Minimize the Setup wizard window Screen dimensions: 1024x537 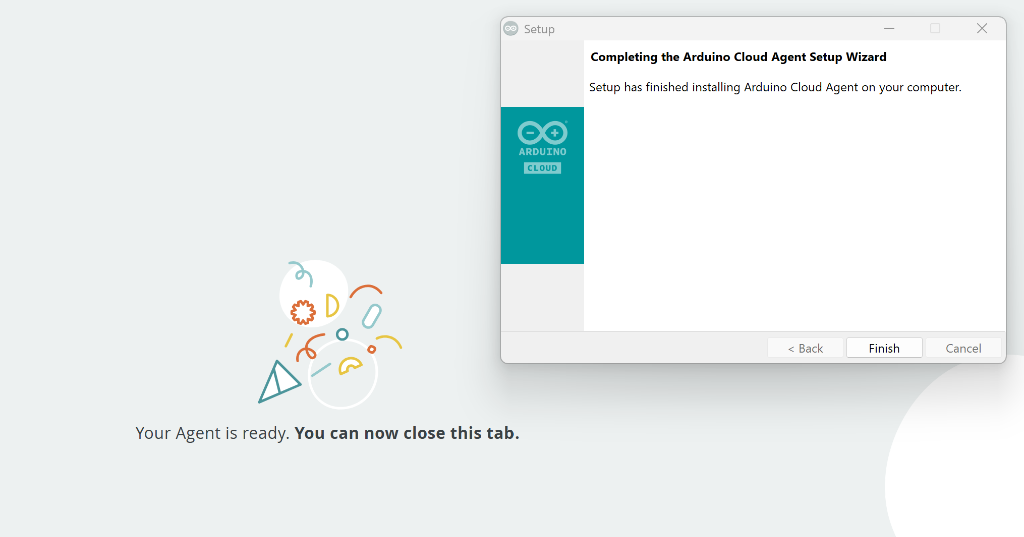point(889,28)
